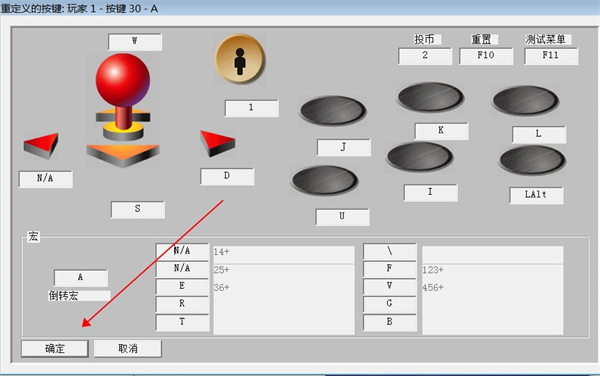Click the 倒转宏 key field labeled A
This screenshot has height=376, width=600.
[81, 278]
